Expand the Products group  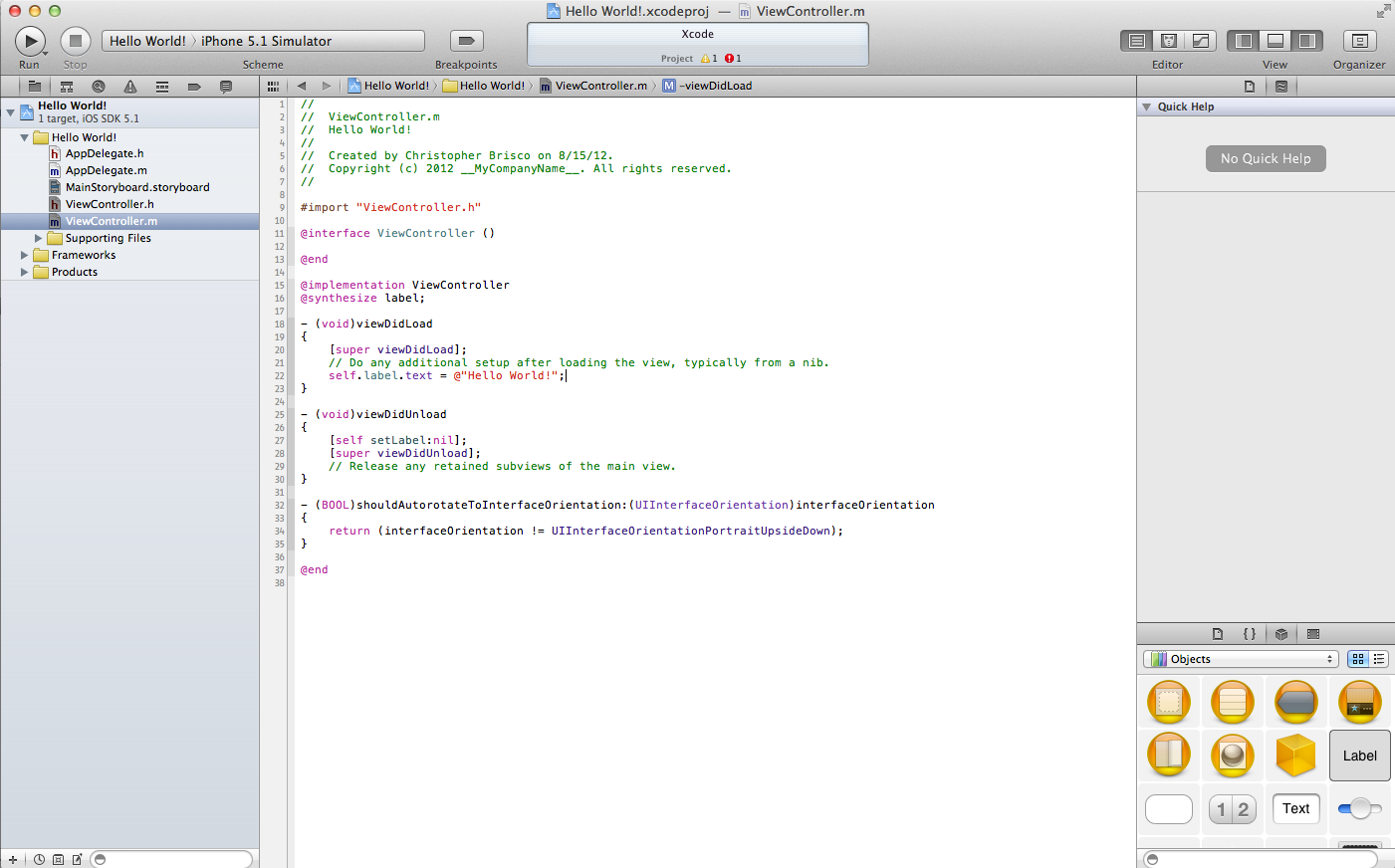[25, 272]
